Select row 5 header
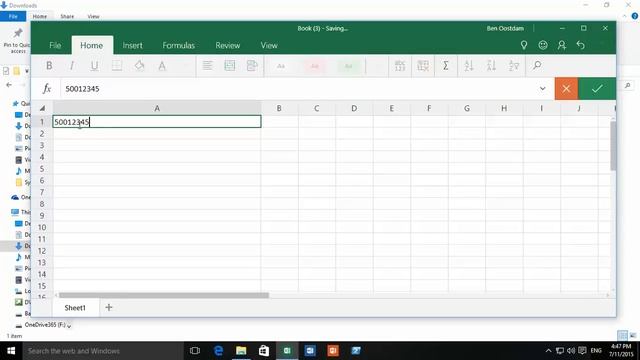Image resolution: width=640 pixels, height=360 pixels. [42, 169]
